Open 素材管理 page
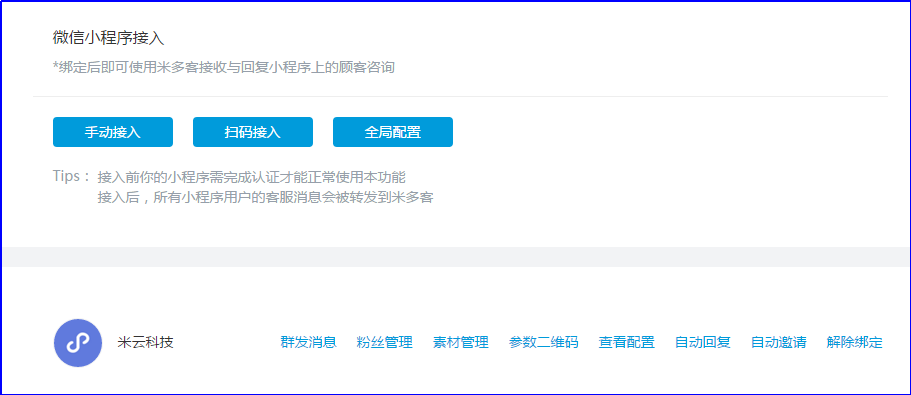 point(461,342)
